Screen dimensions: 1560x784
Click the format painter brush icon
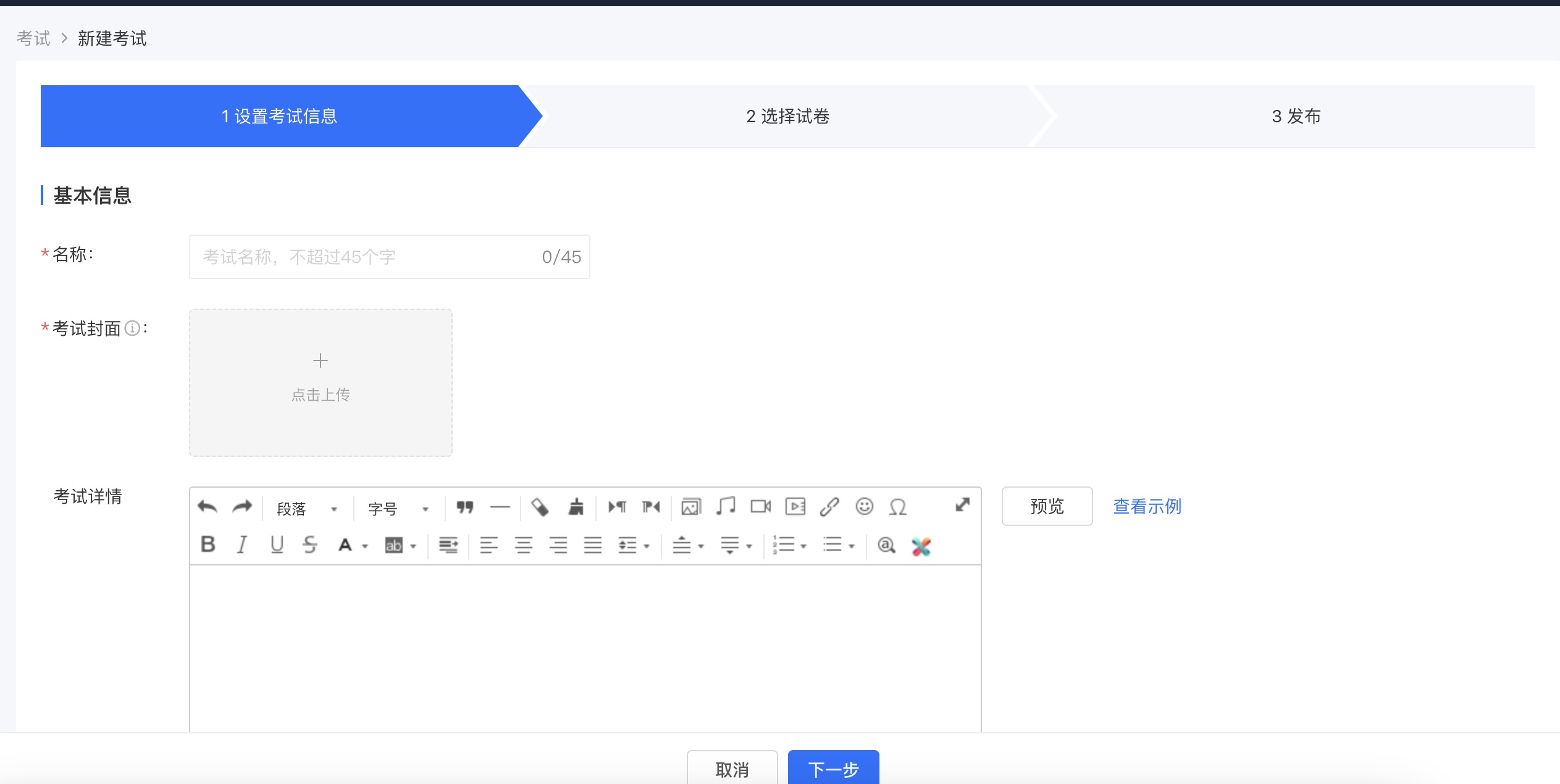pyautogui.click(x=576, y=507)
